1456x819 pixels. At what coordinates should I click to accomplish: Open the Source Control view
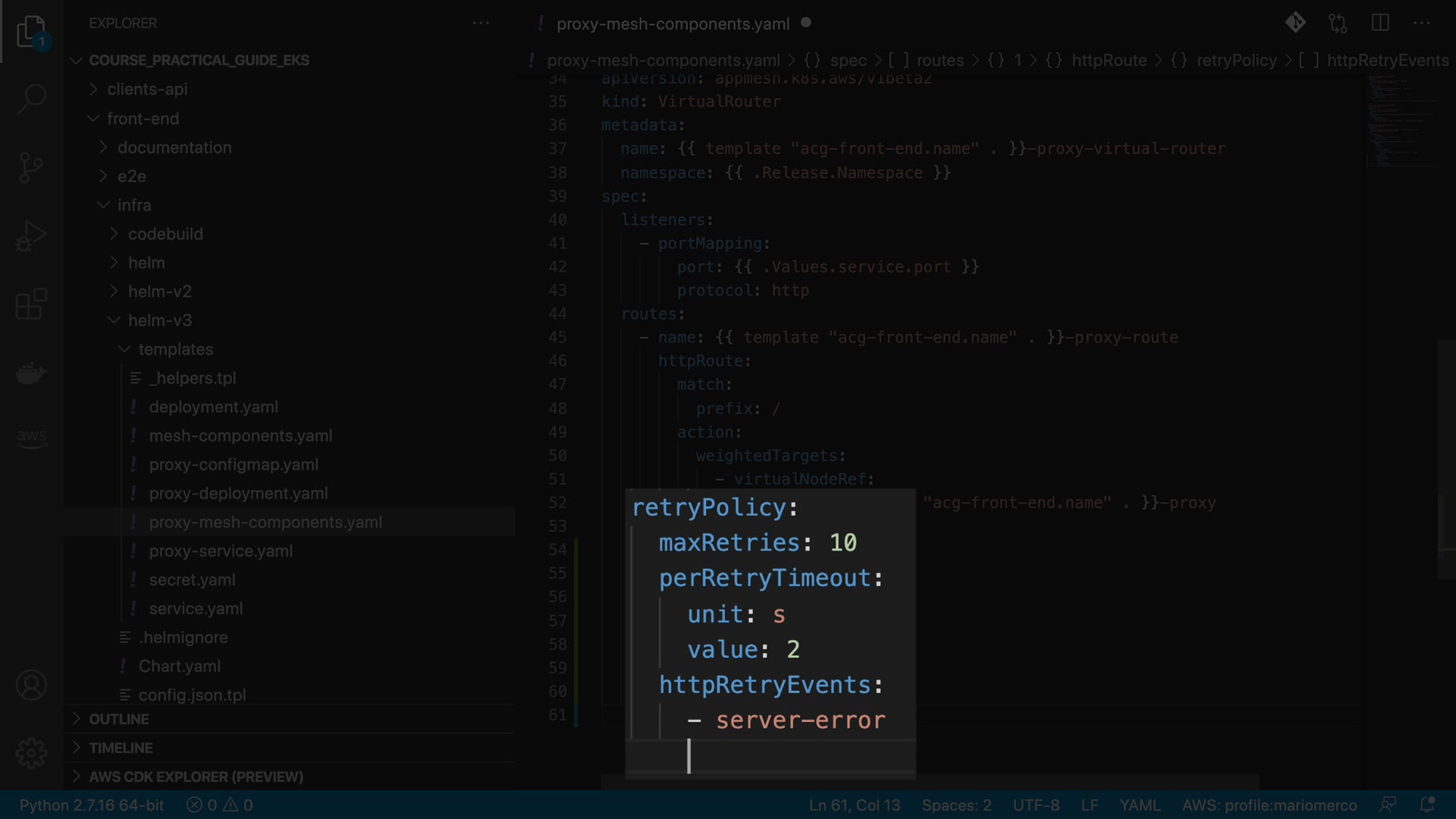tap(31, 168)
